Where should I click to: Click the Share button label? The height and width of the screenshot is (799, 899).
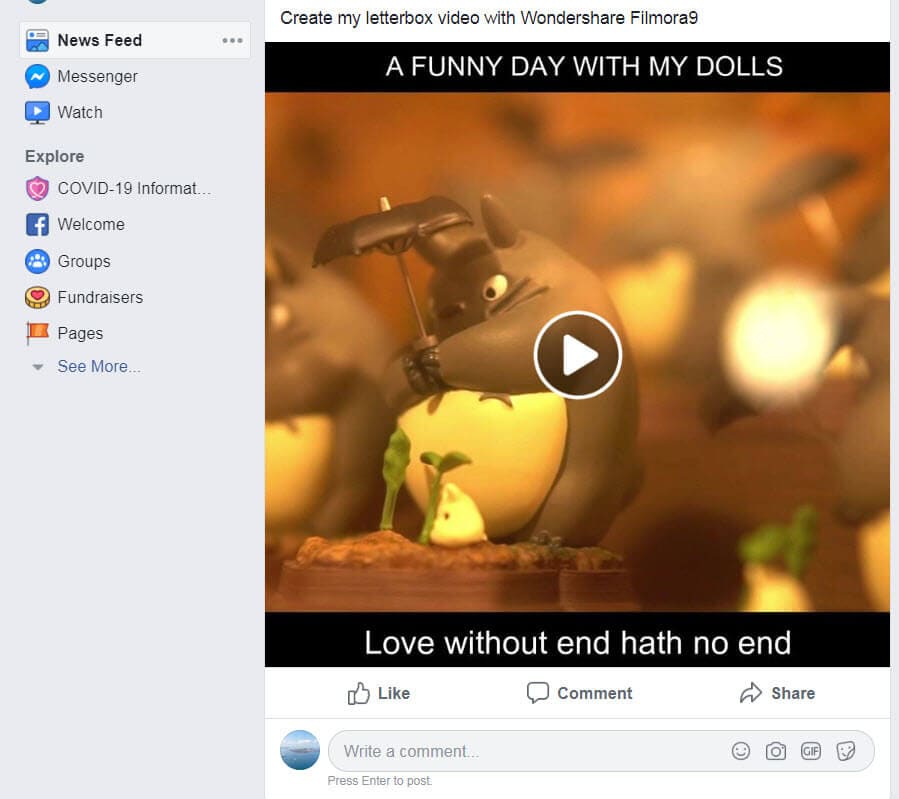tap(793, 694)
